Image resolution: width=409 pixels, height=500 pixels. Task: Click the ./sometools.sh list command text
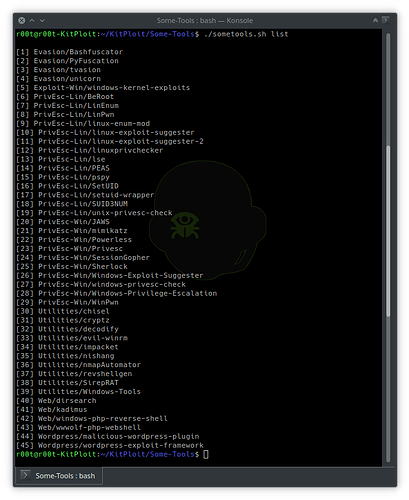(x=246, y=34)
